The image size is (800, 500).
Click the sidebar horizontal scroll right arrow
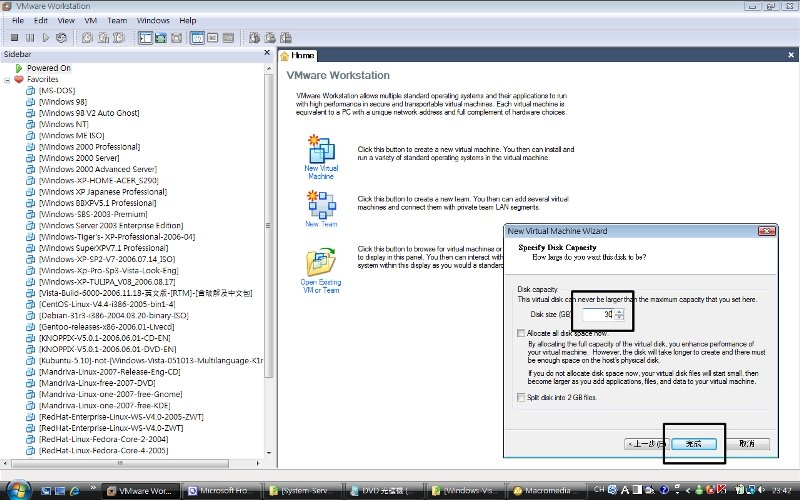(x=258, y=463)
